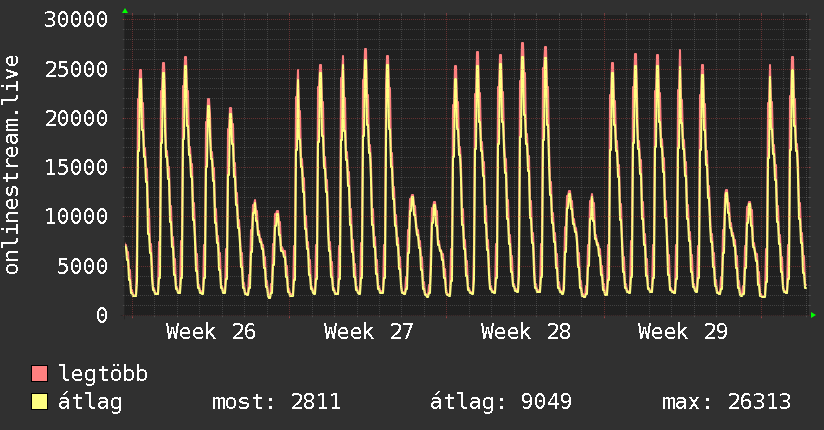824x430 pixels.
Task: Click the 5000 y-axis value
Action: [x=83, y=265]
